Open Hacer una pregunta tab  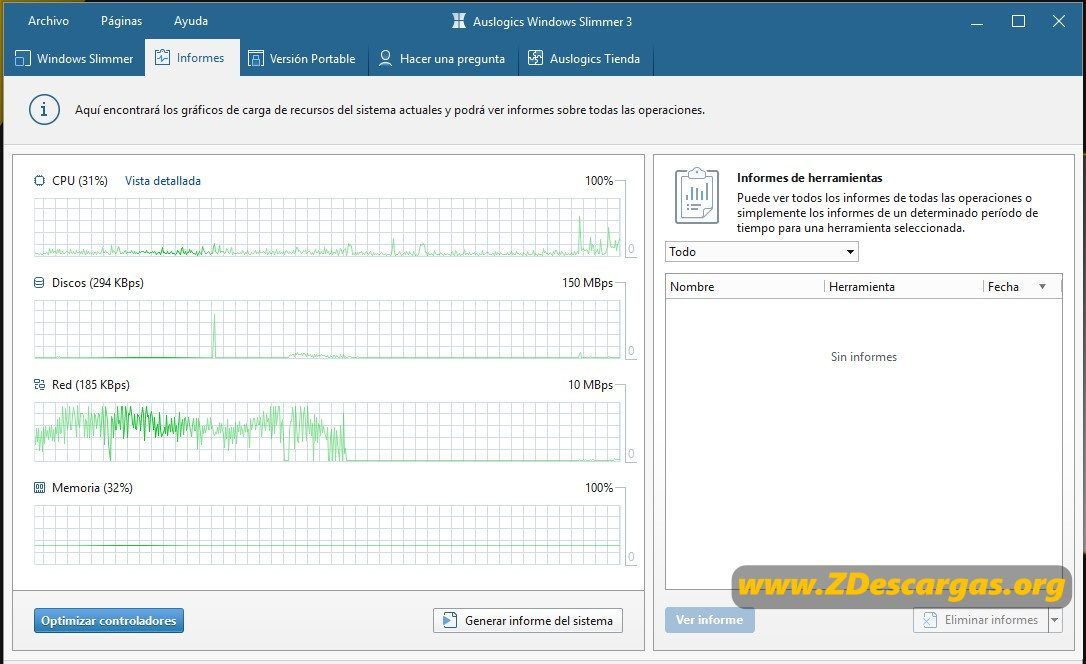[x=442, y=58]
